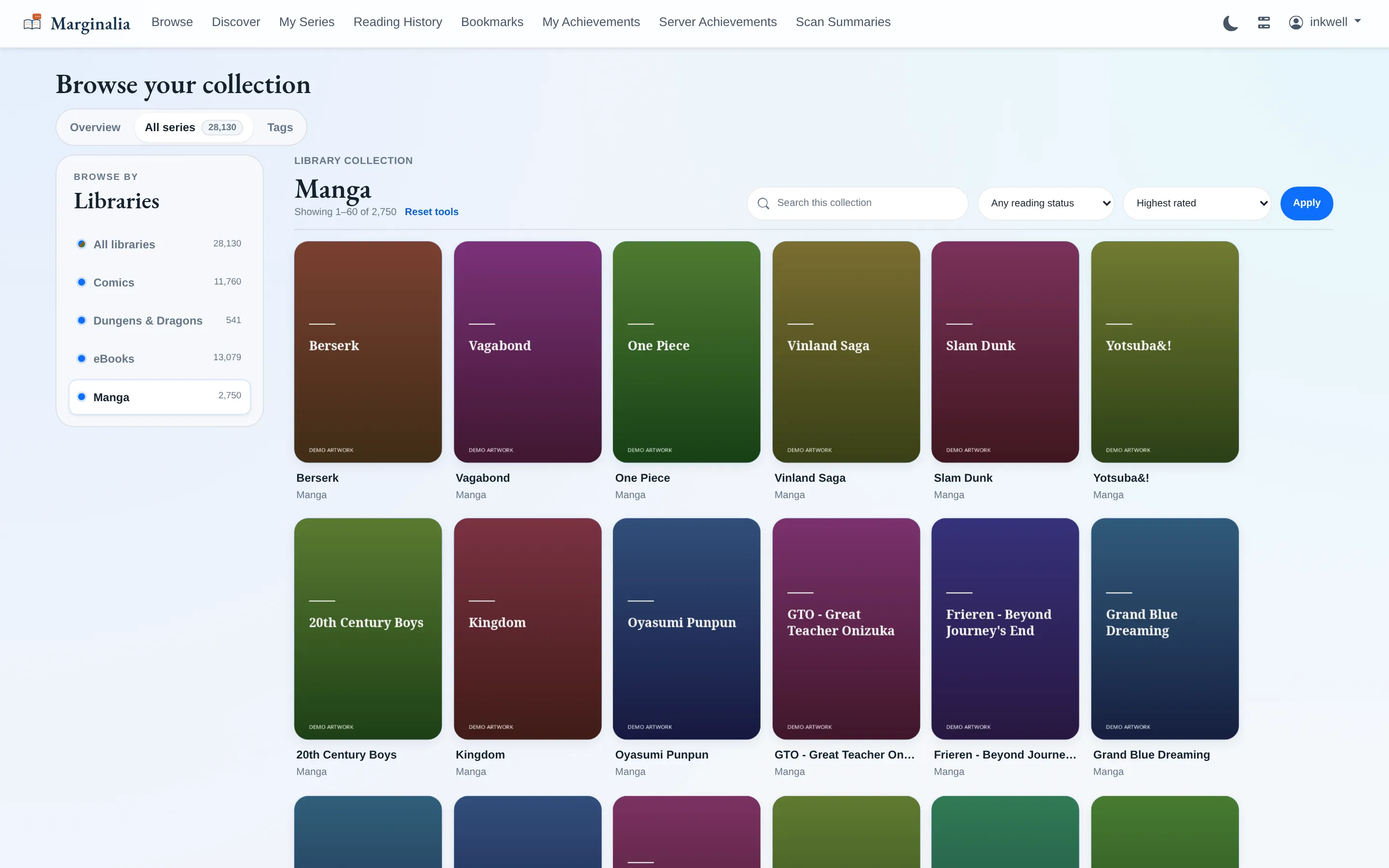
Task: Open the Any reading status dropdown
Action: coord(1046,203)
